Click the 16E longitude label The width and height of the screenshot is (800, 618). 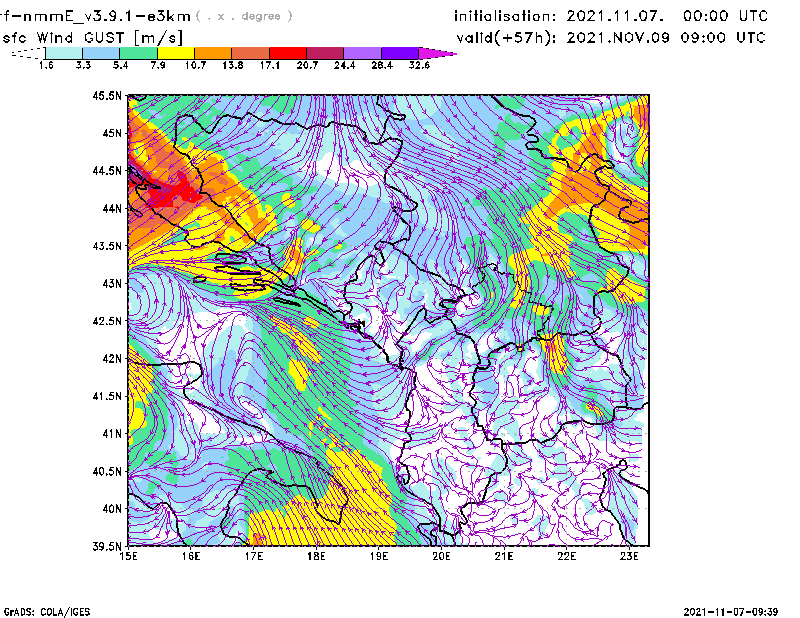[x=191, y=556]
